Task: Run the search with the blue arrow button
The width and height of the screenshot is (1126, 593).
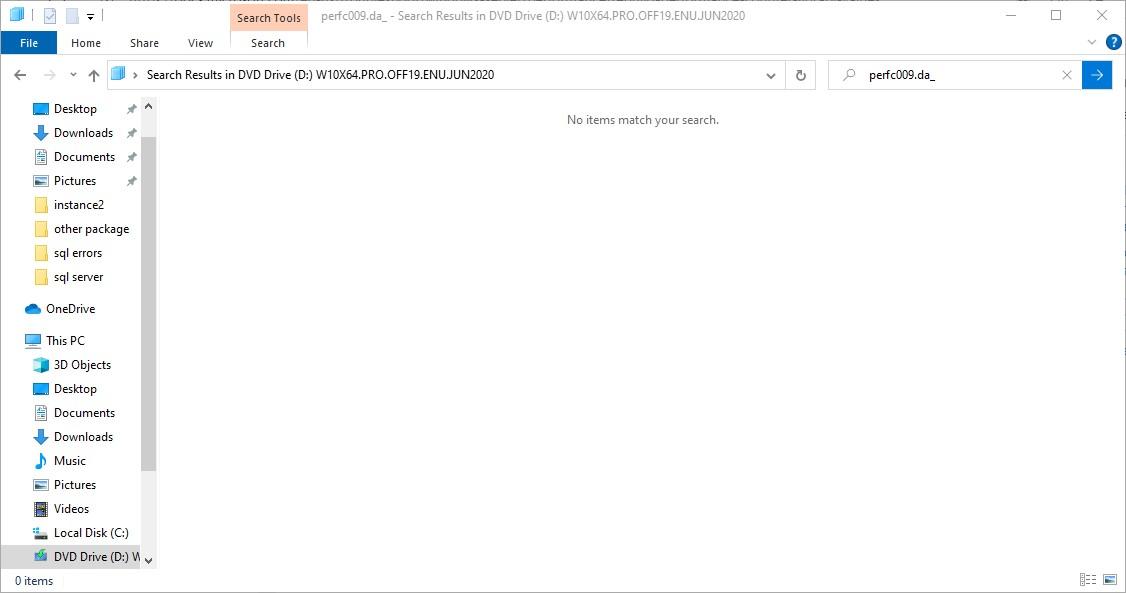Action: pos(1097,75)
